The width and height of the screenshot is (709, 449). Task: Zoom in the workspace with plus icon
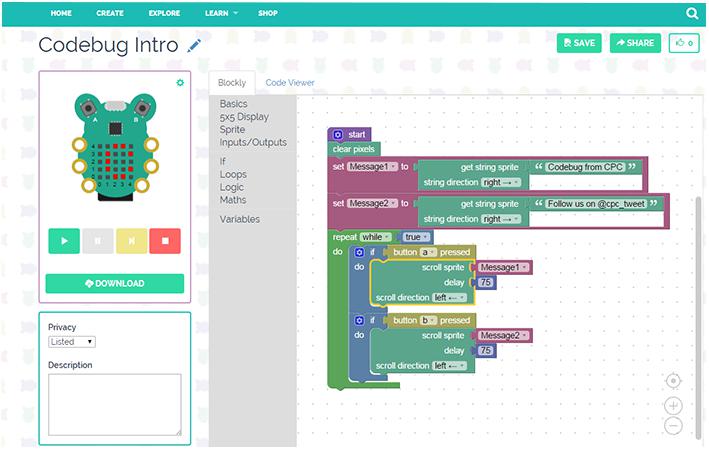673,406
